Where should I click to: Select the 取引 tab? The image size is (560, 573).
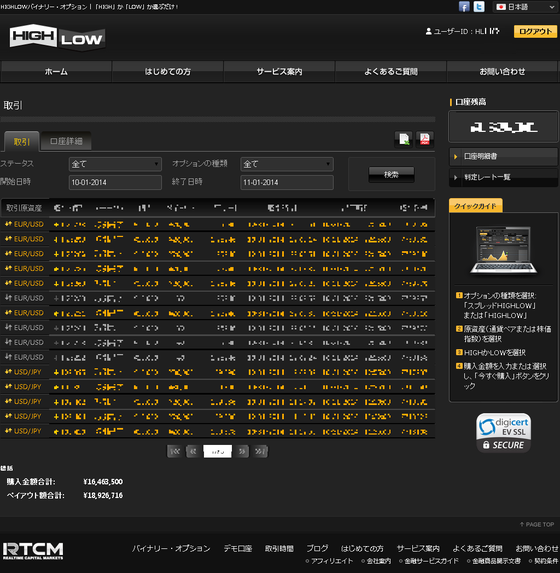pyautogui.click(x=22, y=141)
